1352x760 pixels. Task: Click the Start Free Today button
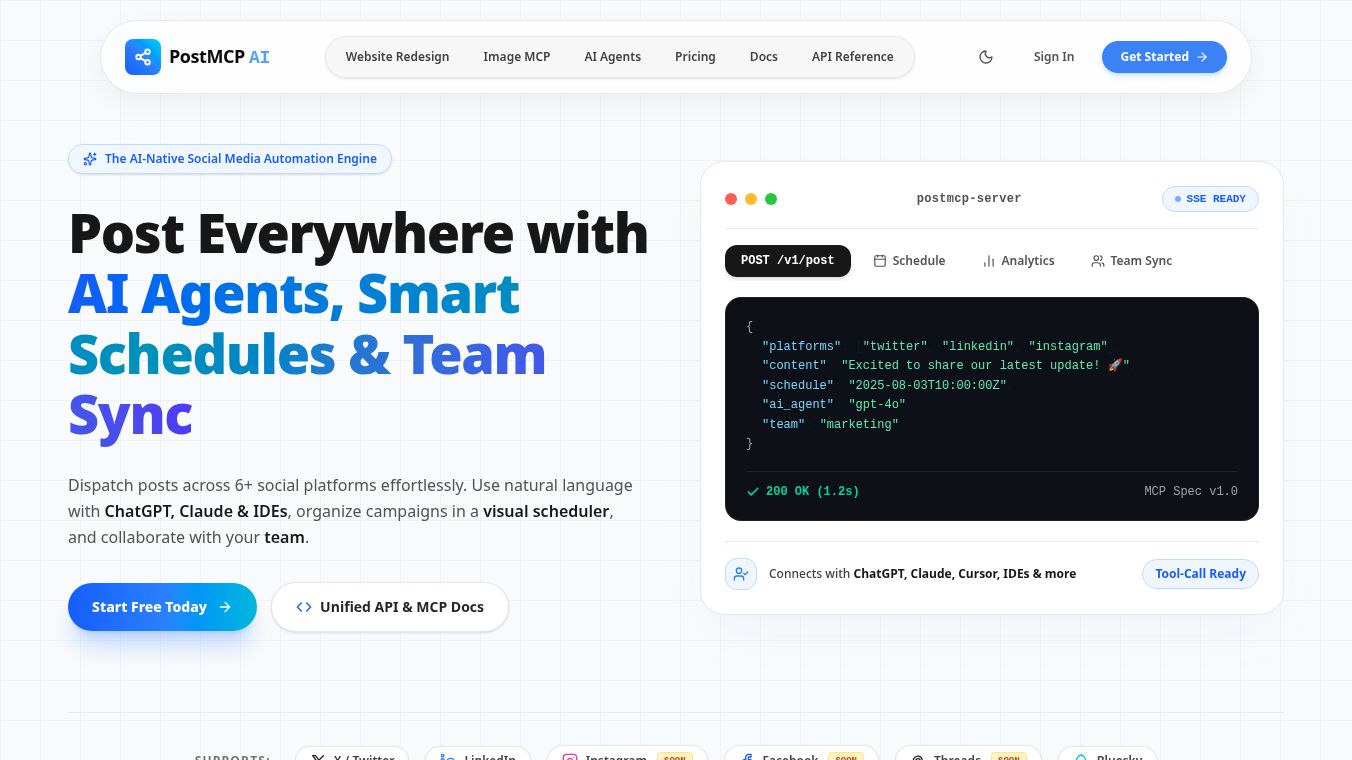point(162,607)
